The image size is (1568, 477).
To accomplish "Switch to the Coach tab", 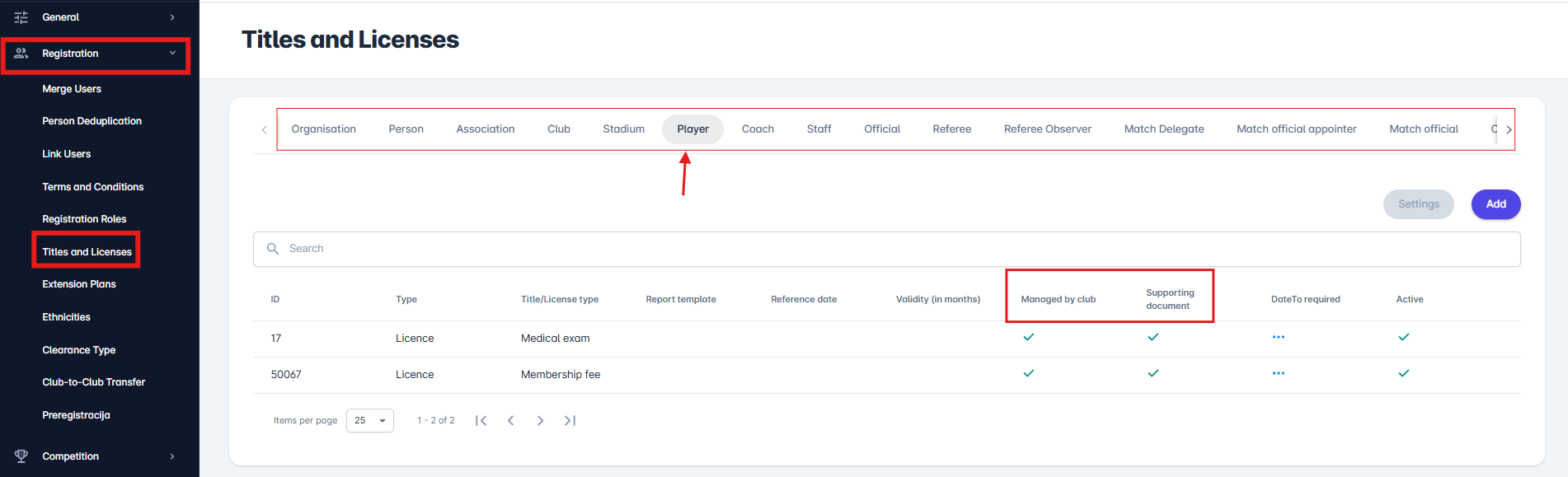I will click(x=758, y=129).
